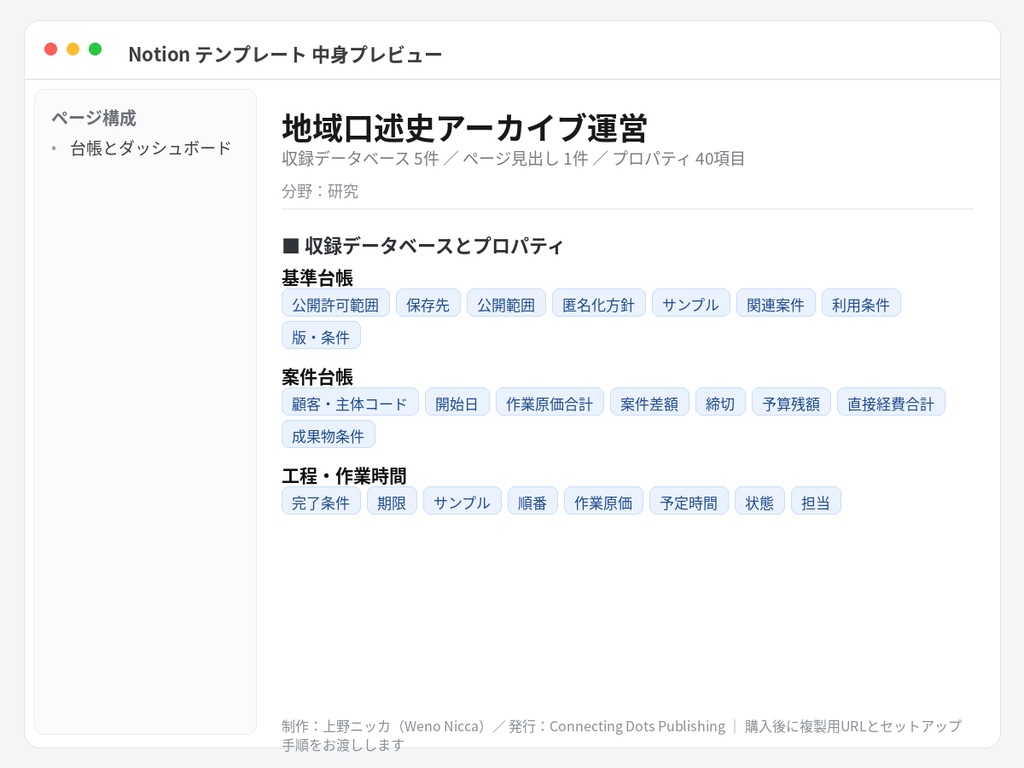Select the 関連案件 property tag
1024x768 pixels.
(x=776, y=304)
